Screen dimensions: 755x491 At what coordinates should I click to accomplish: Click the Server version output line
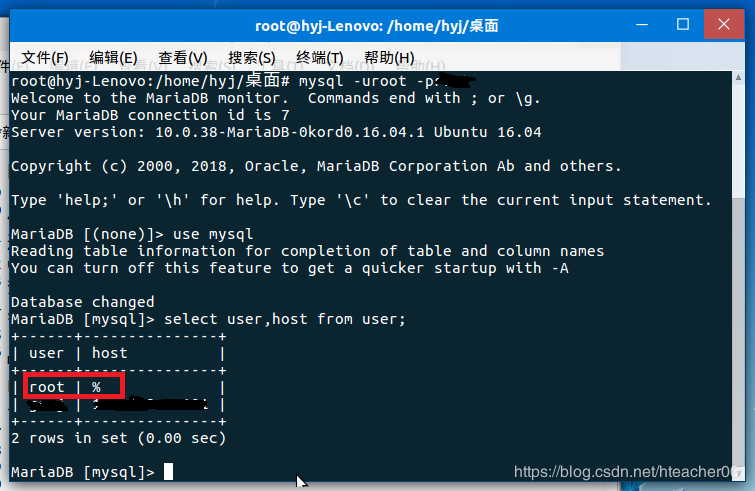pos(275,132)
